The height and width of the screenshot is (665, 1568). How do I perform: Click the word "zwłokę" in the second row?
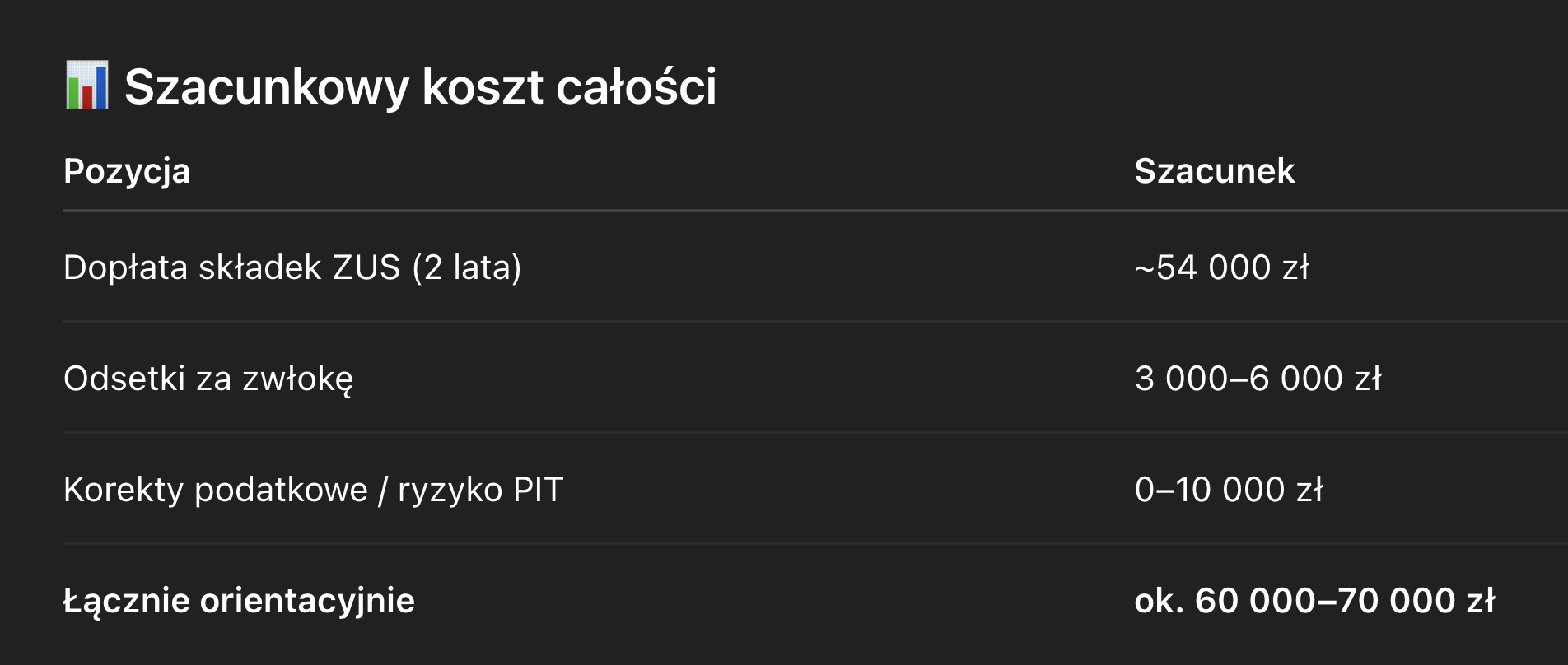pos(297,379)
